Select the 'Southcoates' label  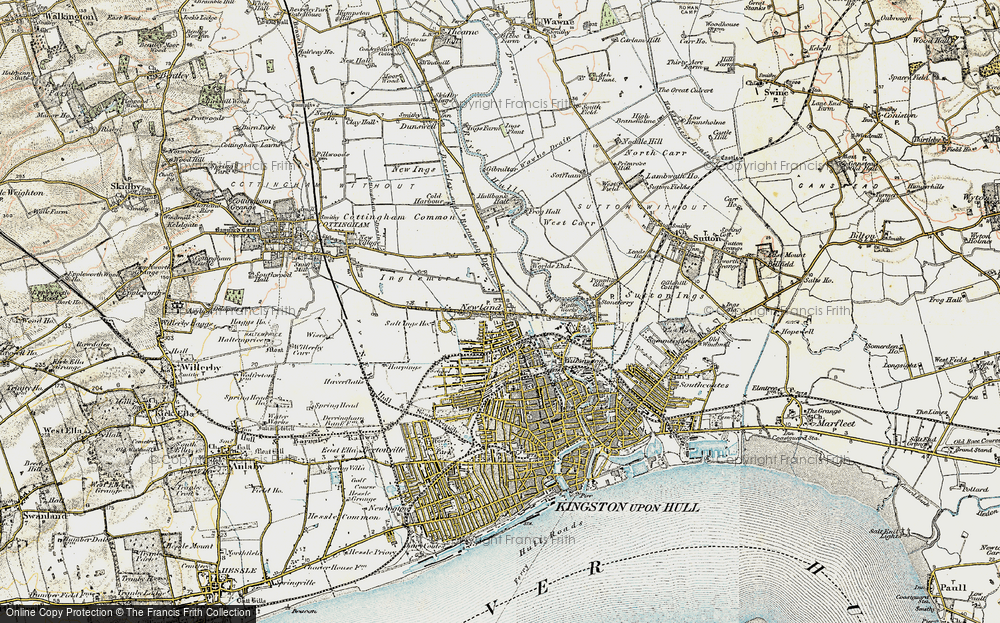703,386
